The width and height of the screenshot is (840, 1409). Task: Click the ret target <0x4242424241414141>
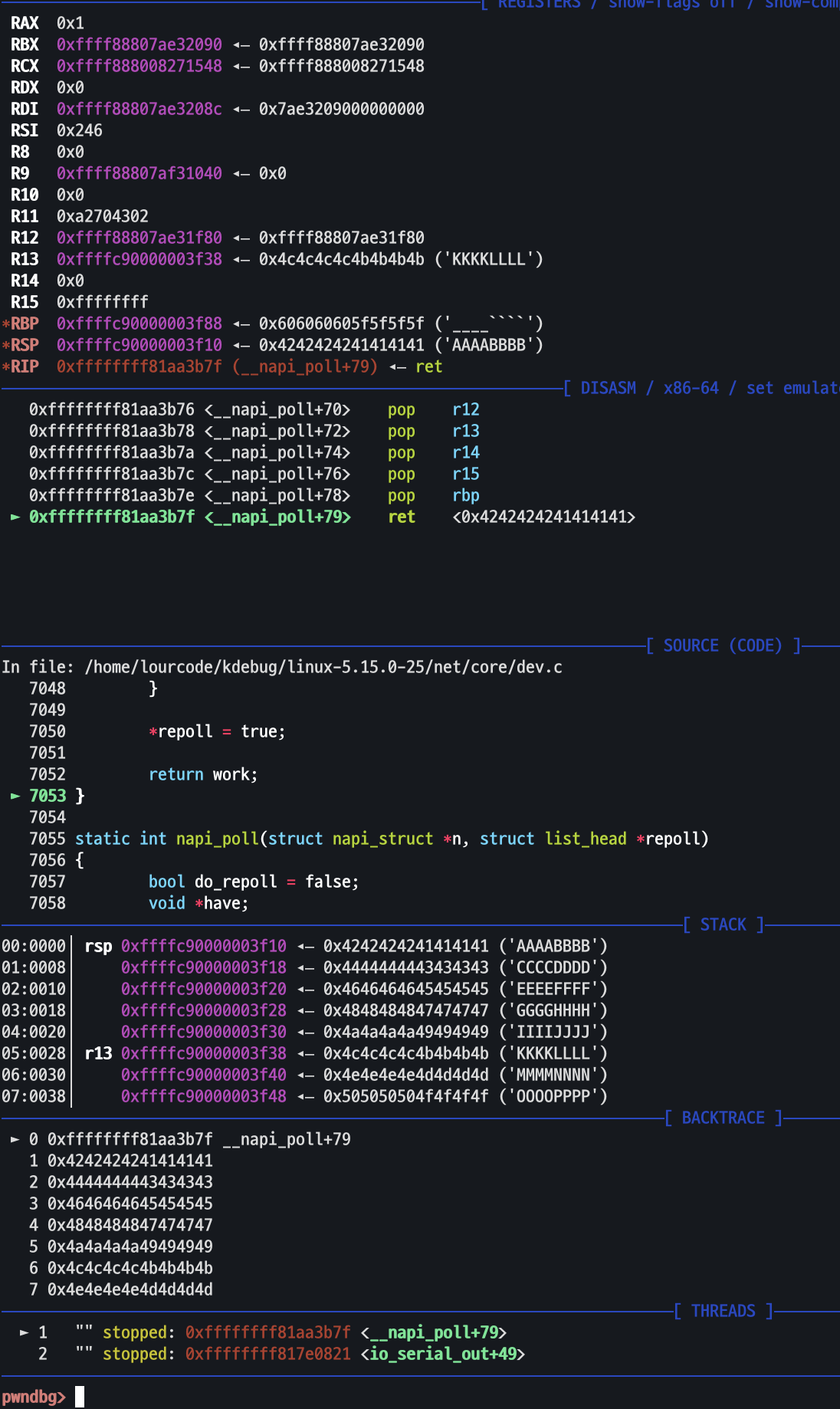[x=544, y=517]
